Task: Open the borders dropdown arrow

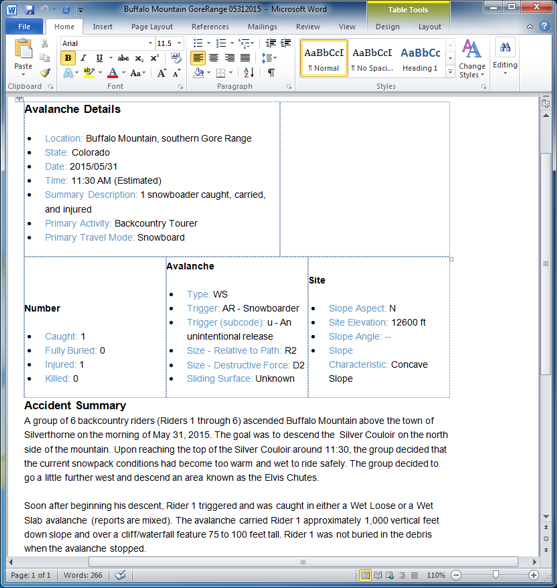Action: [x=231, y=73]
